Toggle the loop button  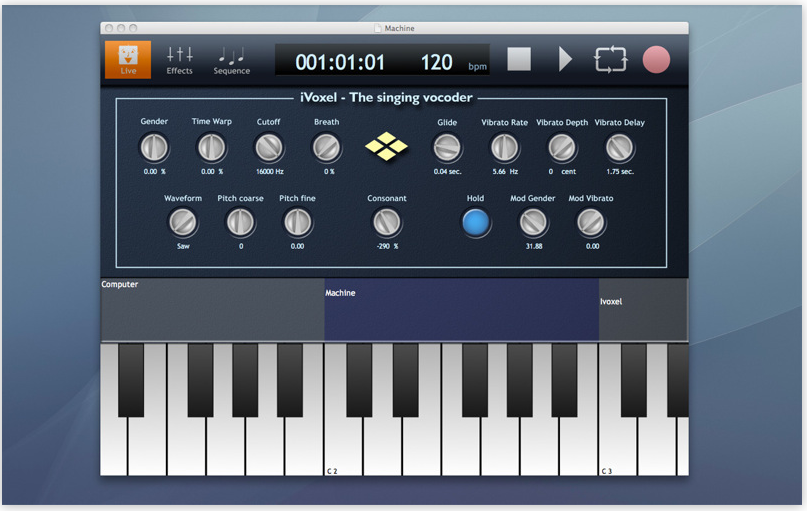pyautogui.click(x=610, y=59)
